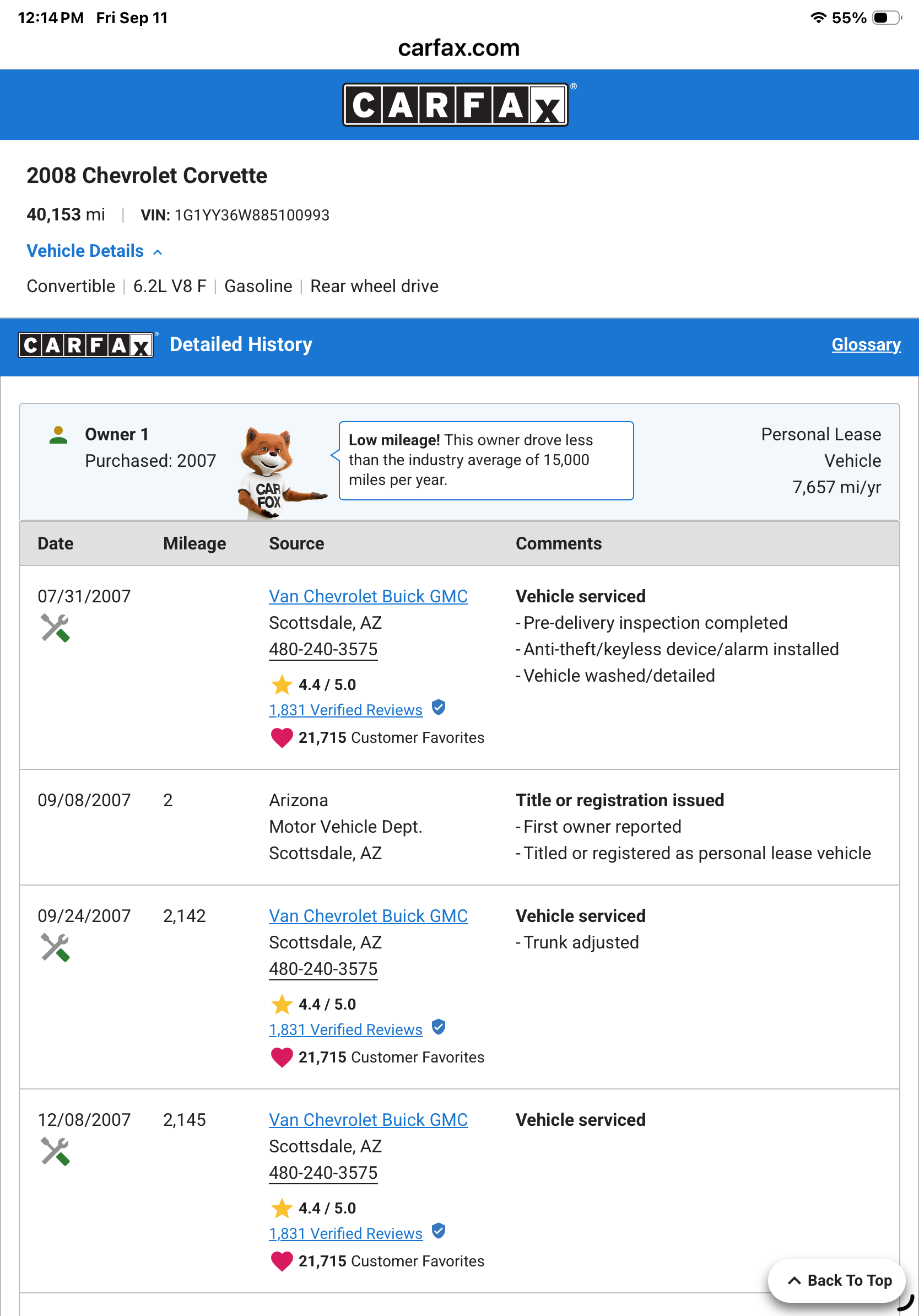Click service wrench icon under 12/08/2007
Screen dimensions: 919x1316
[55, 1152]
